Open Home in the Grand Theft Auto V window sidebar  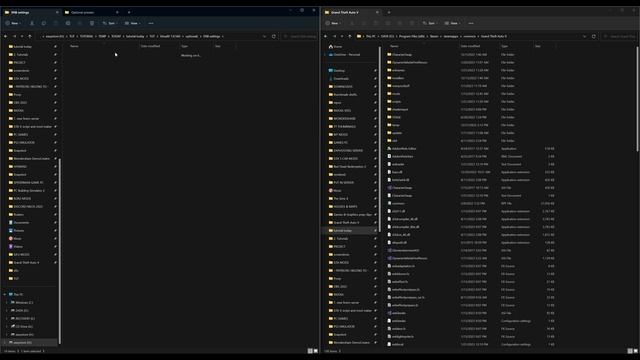point(336,47)
